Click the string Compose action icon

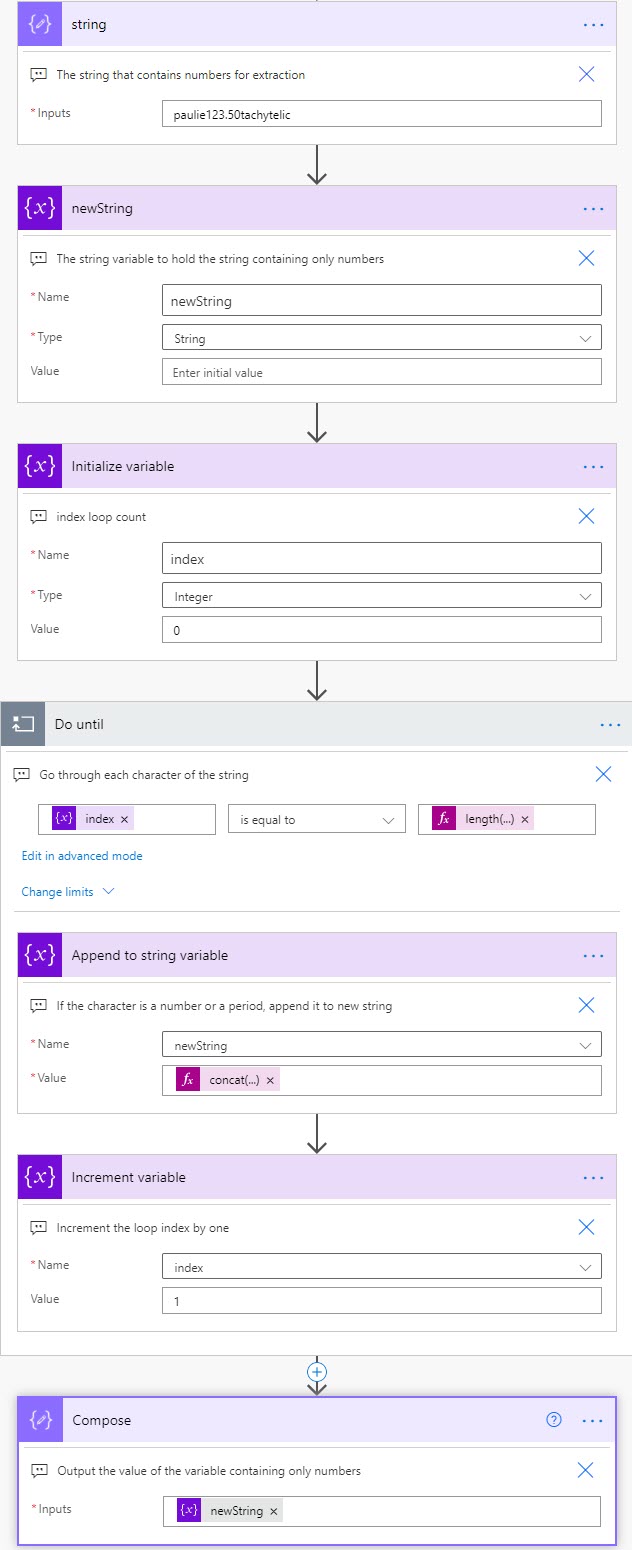[39, 24]
